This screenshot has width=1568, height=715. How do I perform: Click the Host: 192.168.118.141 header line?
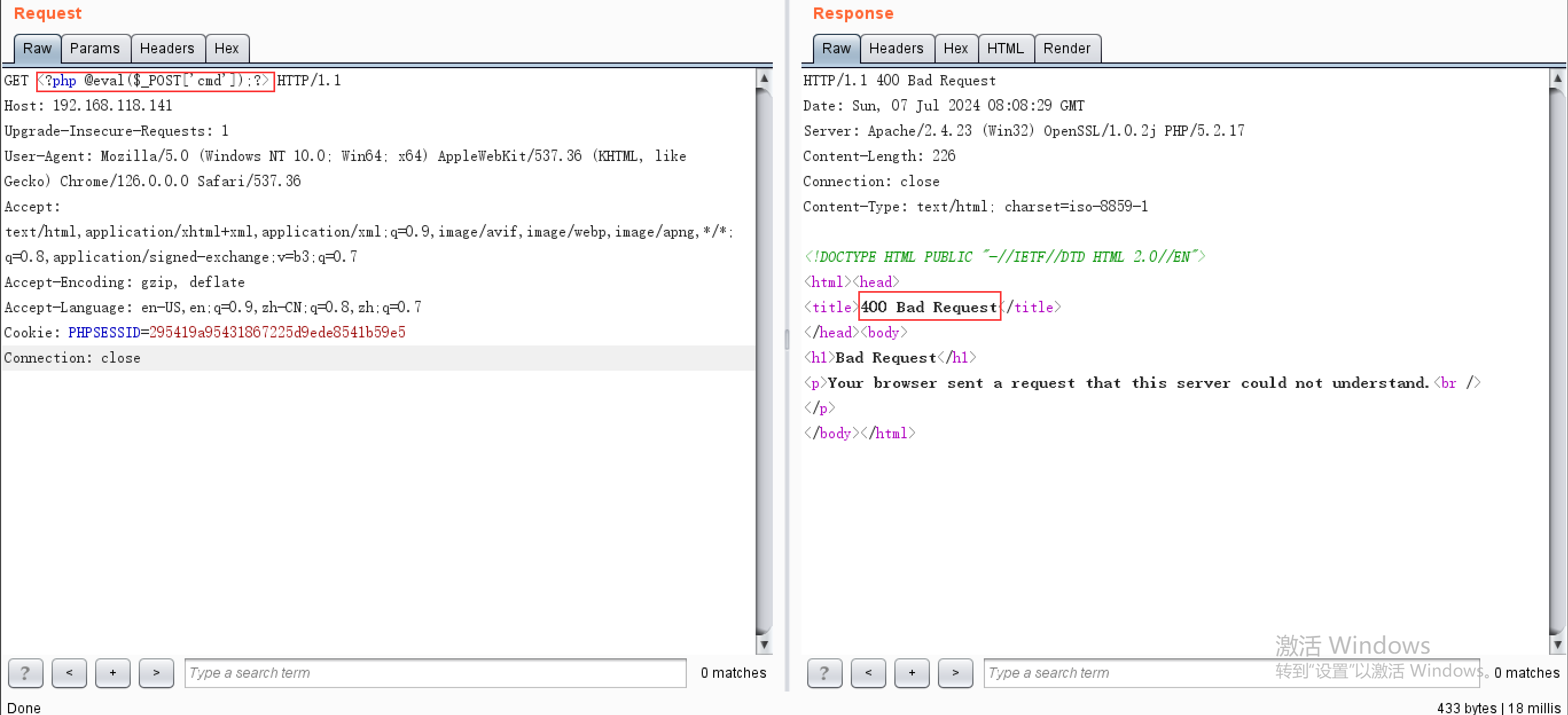(88, 105)
